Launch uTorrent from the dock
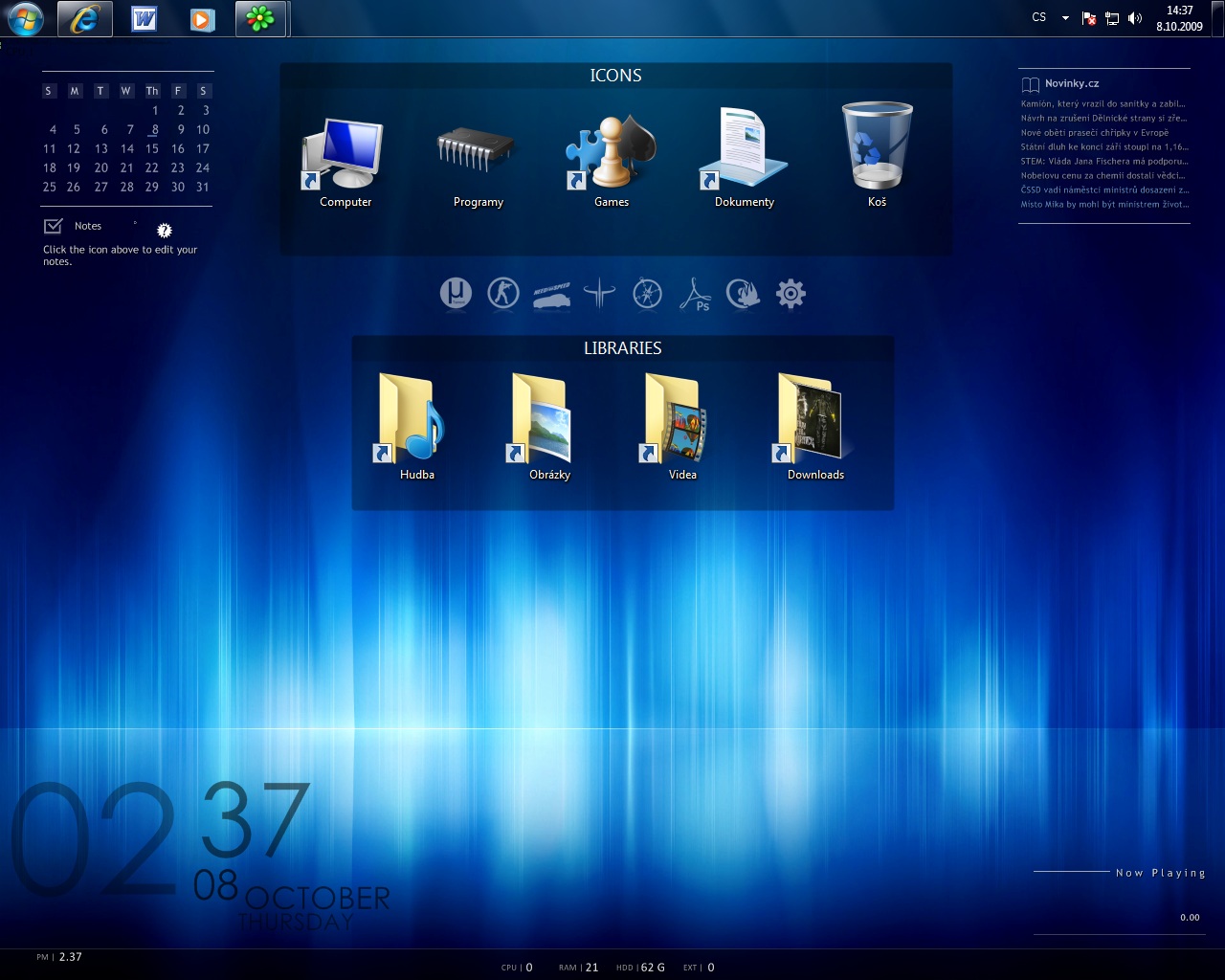 click(456, 293)
